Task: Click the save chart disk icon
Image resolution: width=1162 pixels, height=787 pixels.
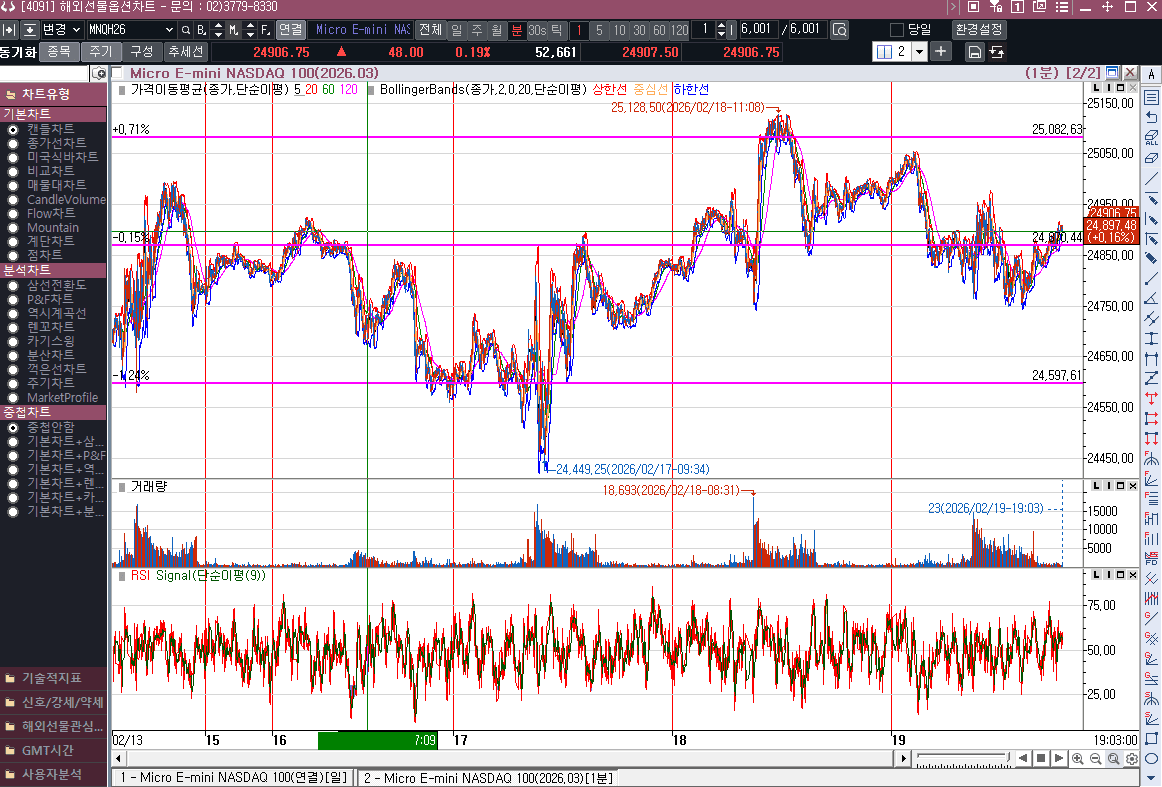Action: click(974, 52)
